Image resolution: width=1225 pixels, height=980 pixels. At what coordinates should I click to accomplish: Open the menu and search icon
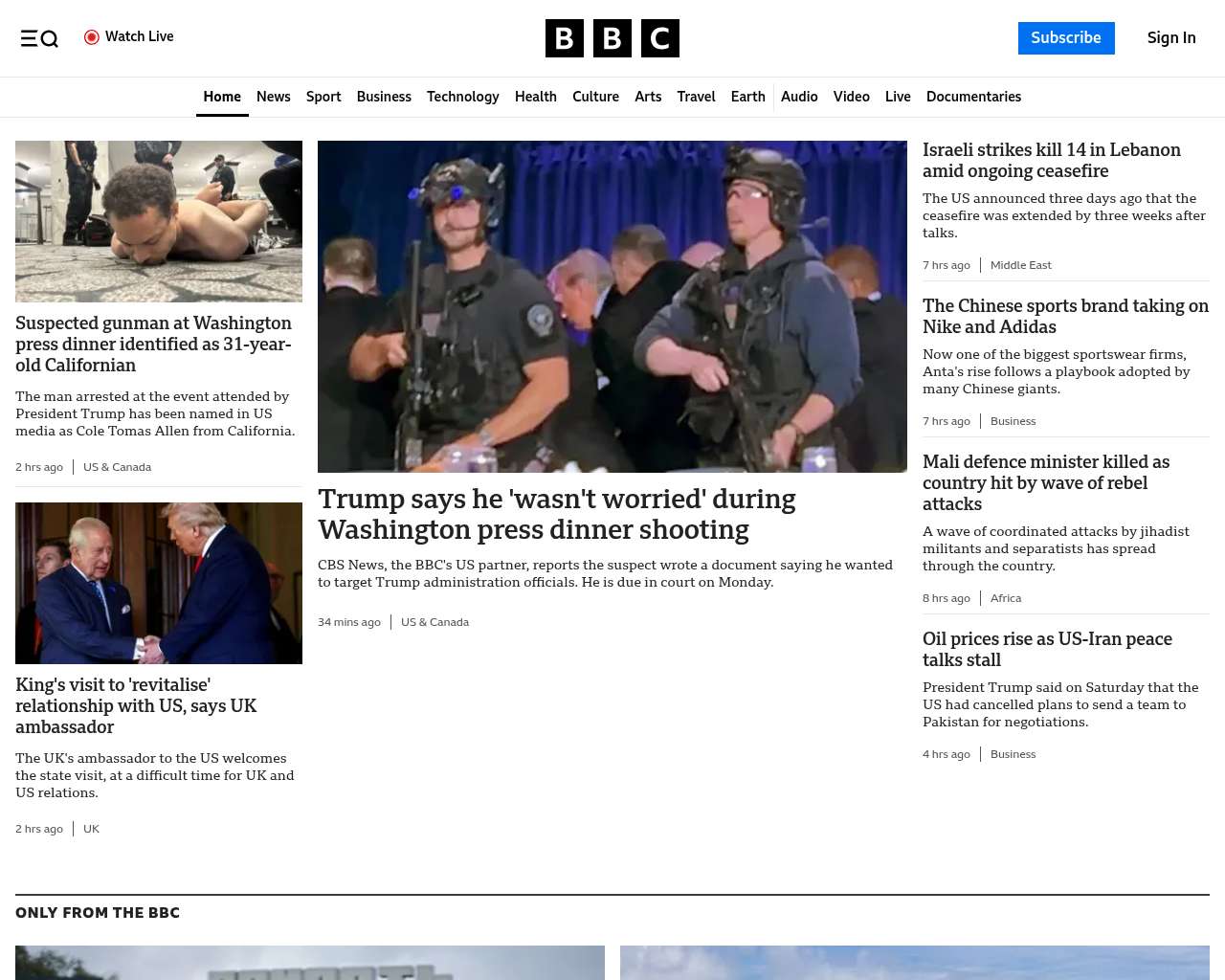point(39,38)
